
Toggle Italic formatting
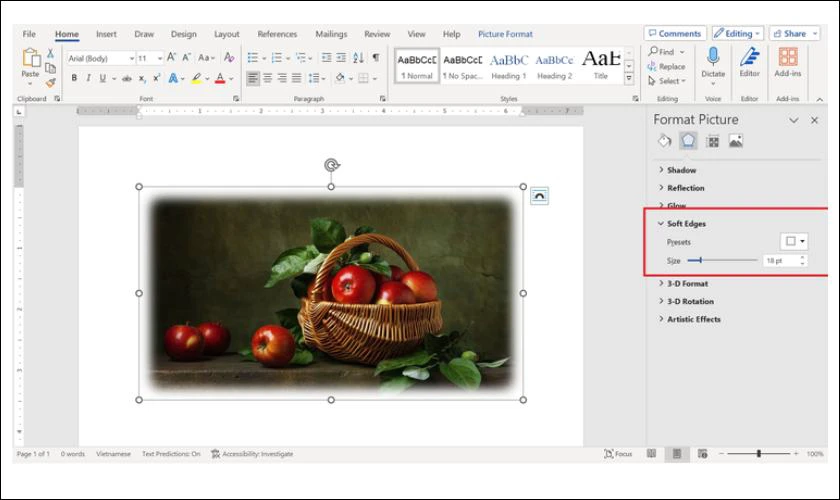(x=88, y=78)
